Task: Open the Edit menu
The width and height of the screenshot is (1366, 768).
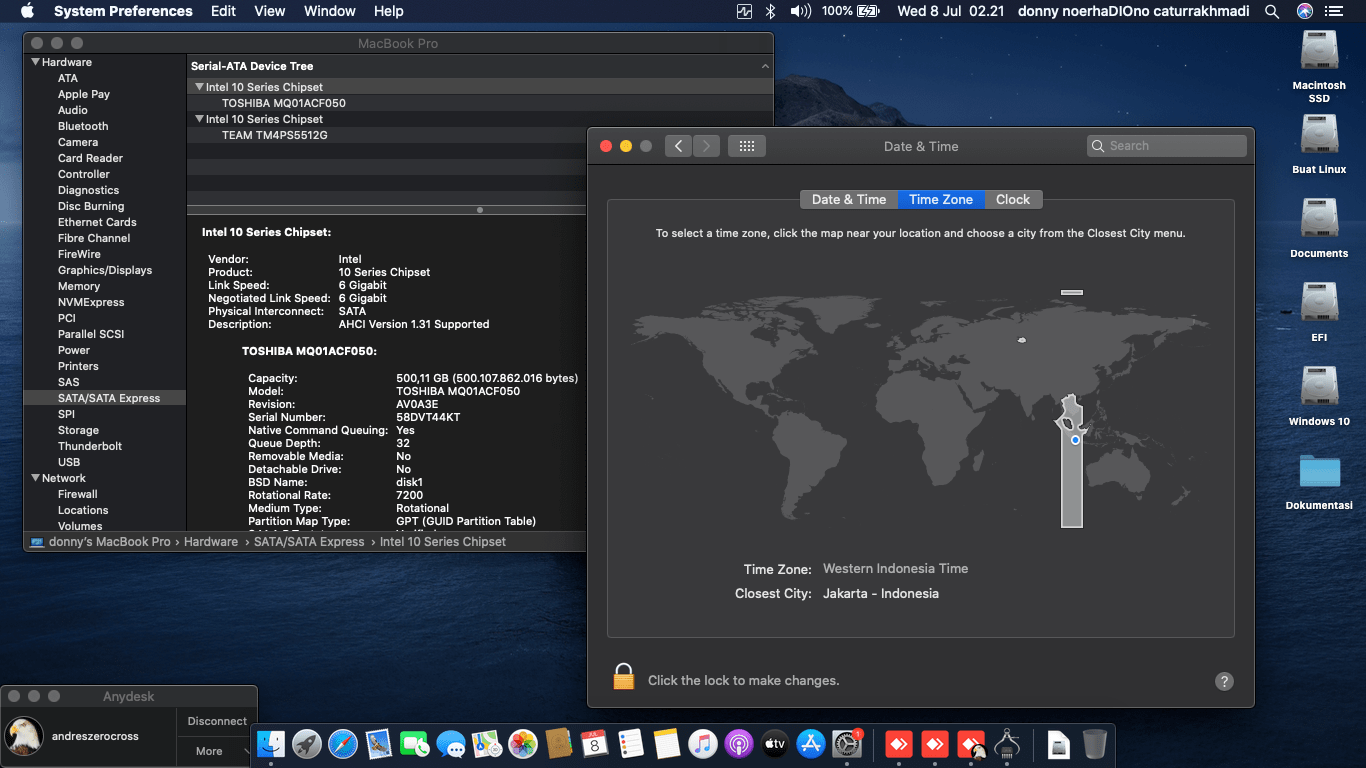Action: coord(223,11)
